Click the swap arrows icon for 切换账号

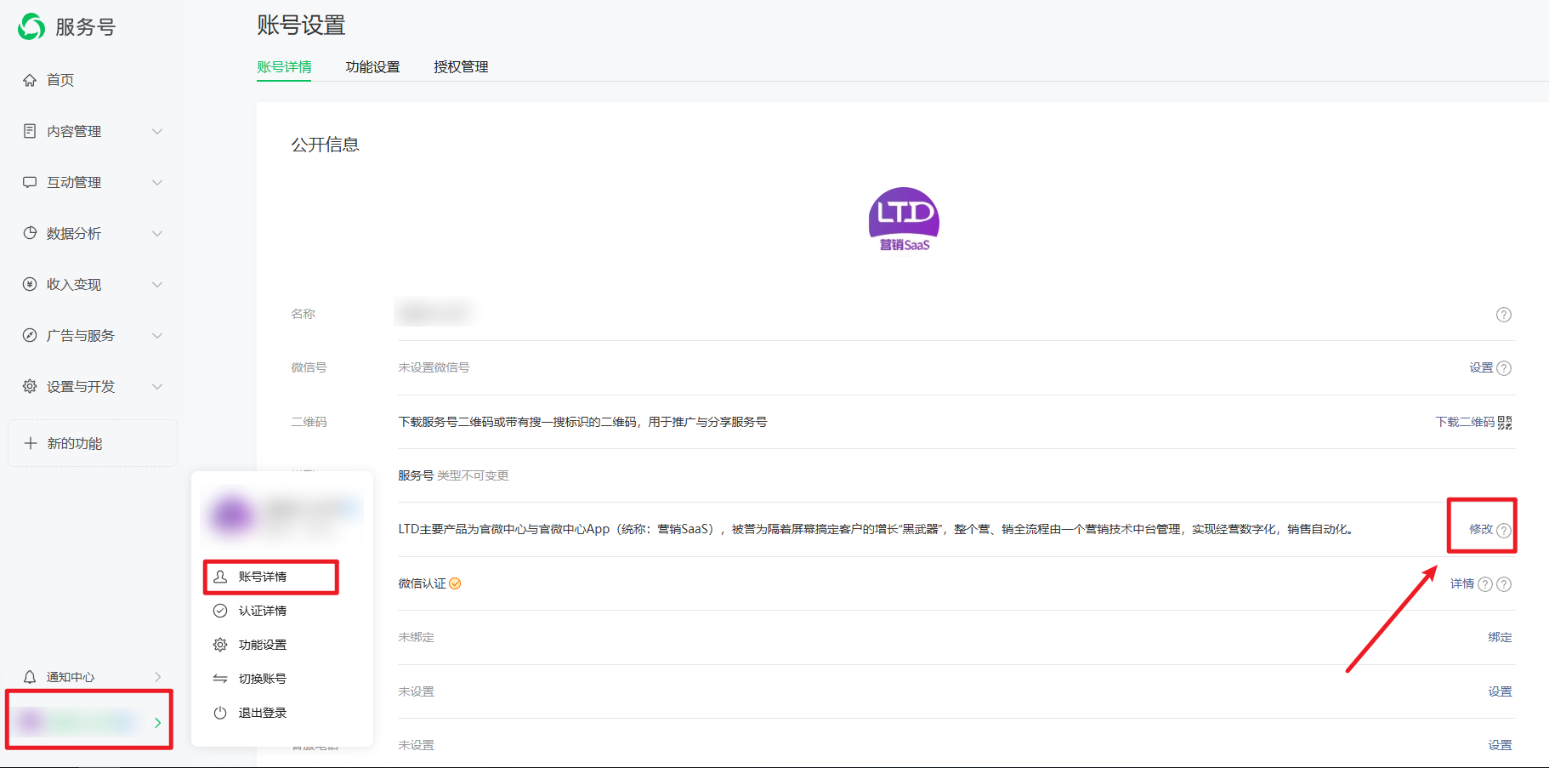pos(220,679)
